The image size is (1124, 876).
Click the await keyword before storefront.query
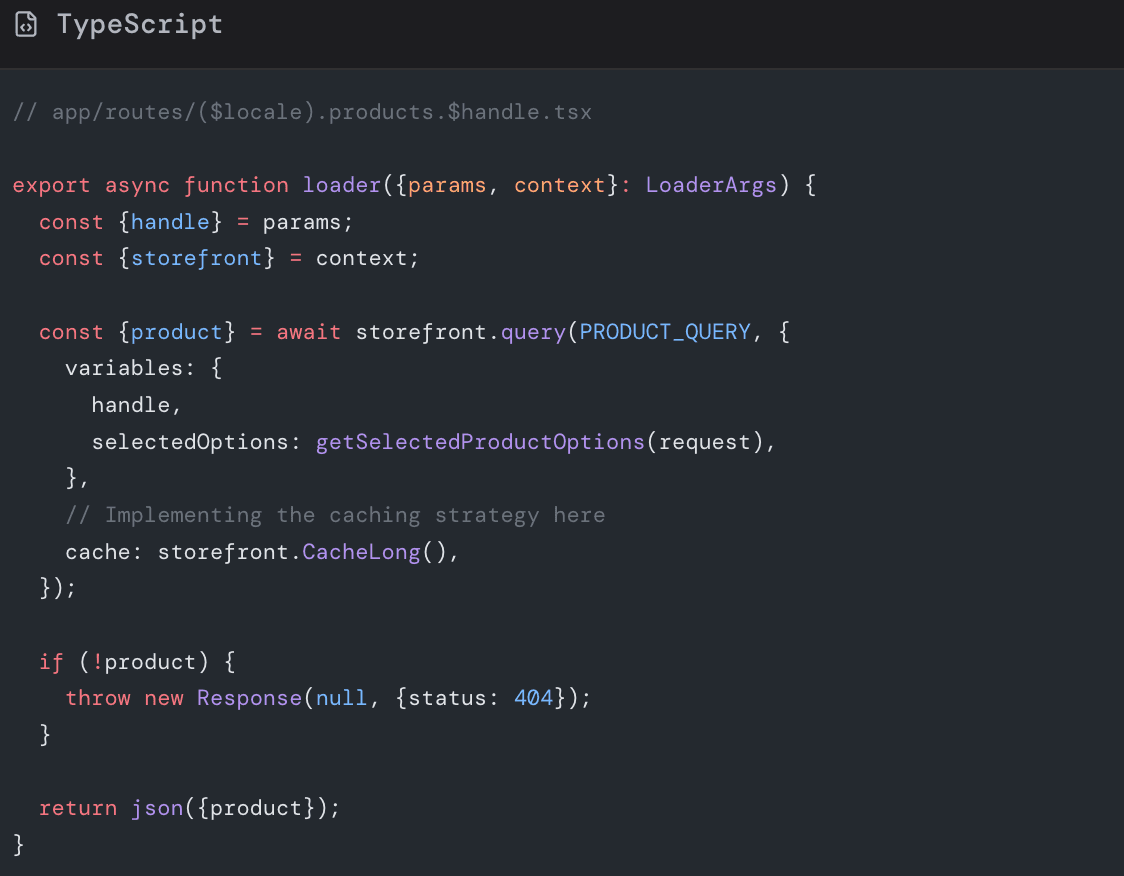[x=308, y=331]
